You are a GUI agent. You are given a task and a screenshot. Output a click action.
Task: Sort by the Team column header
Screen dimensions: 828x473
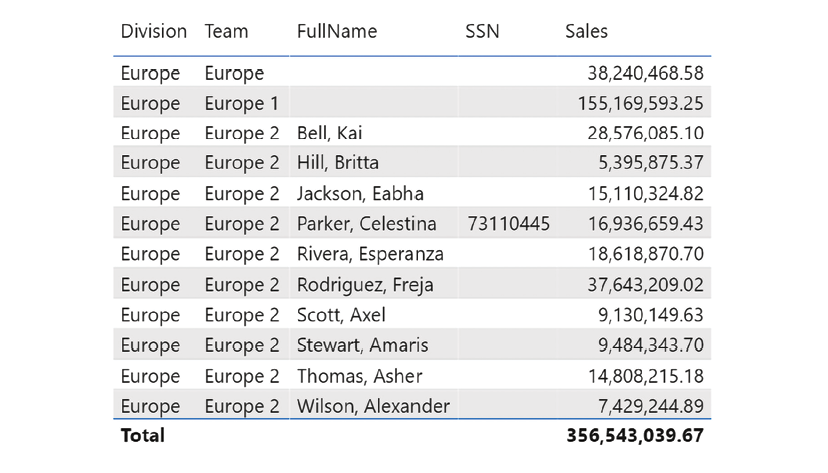pyautogui.click(x=226, y=32)
